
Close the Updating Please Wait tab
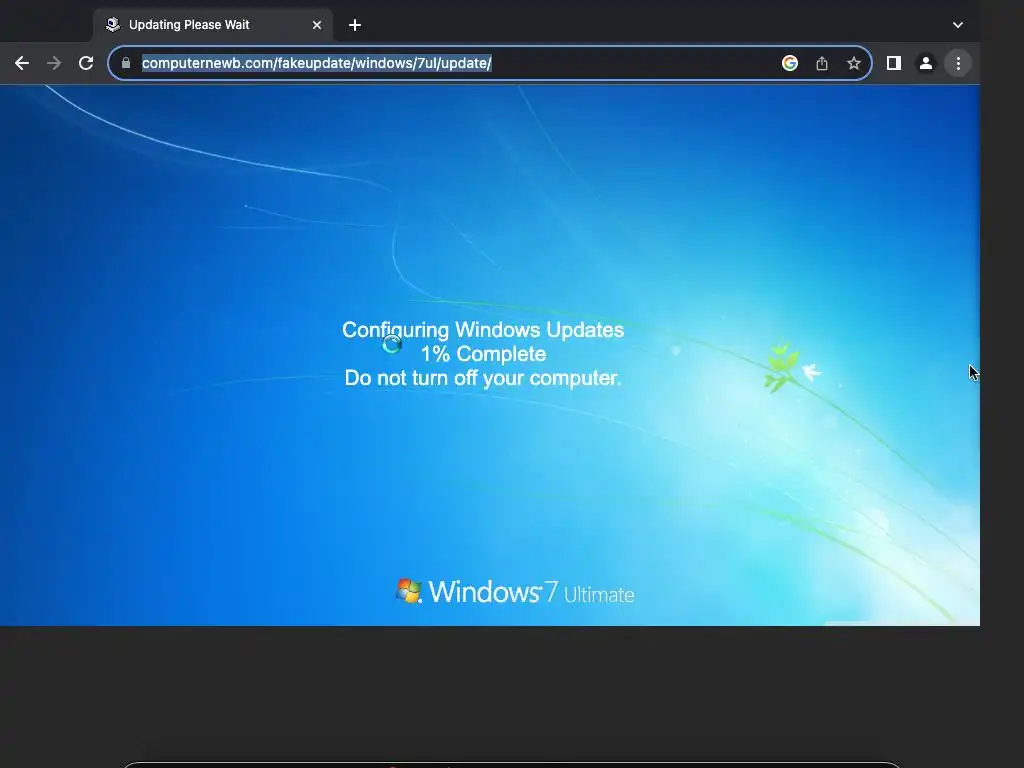pos(317,25)
